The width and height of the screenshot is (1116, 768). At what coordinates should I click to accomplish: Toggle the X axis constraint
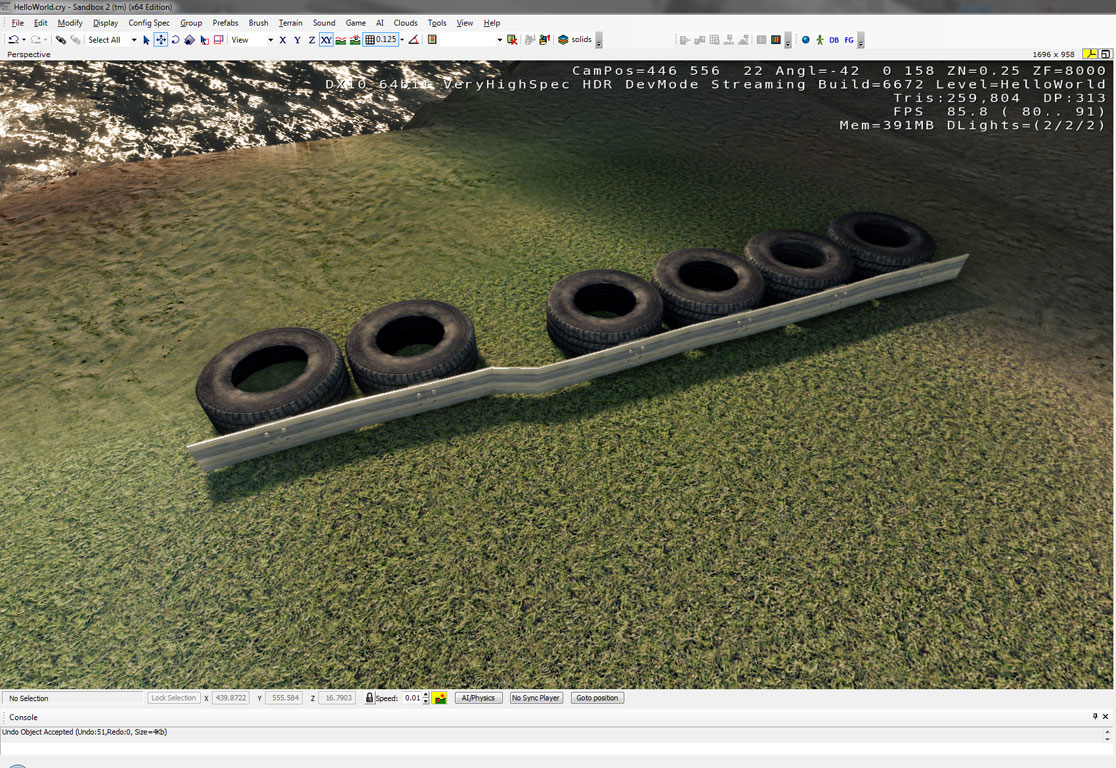pyautogui.click(x=283, y=40)
